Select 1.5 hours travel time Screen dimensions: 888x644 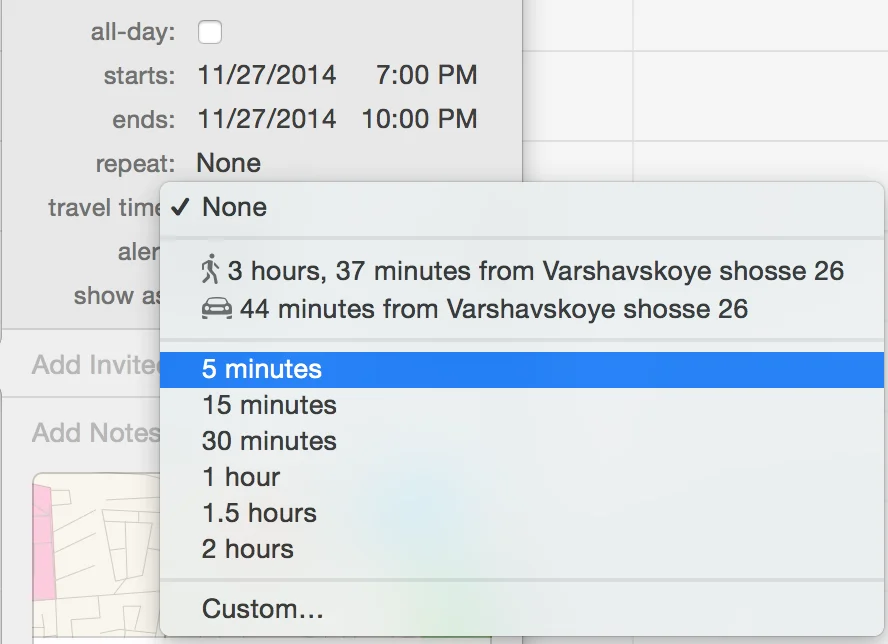point(259,513)
